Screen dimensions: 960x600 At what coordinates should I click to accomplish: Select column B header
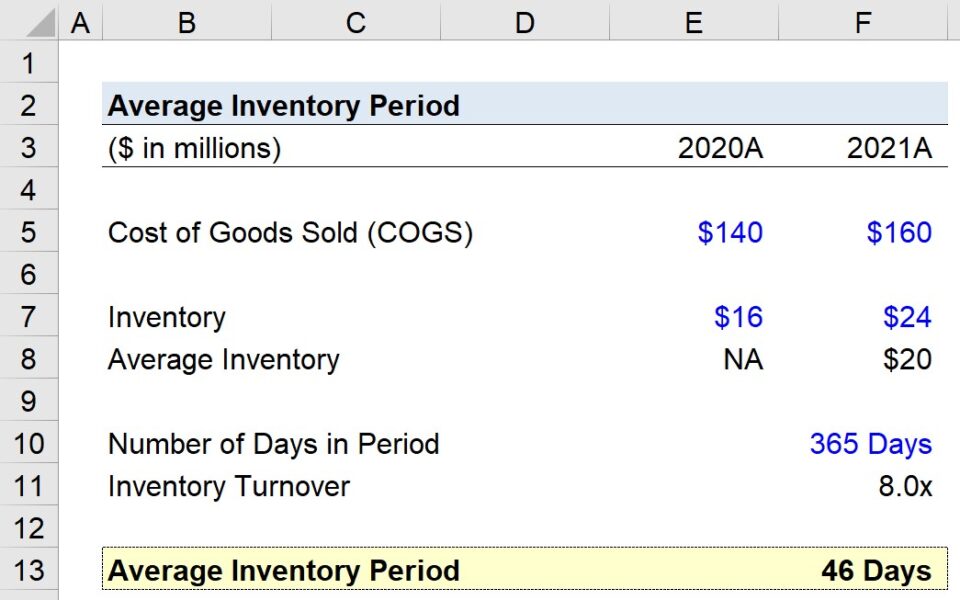pos(186,21)
